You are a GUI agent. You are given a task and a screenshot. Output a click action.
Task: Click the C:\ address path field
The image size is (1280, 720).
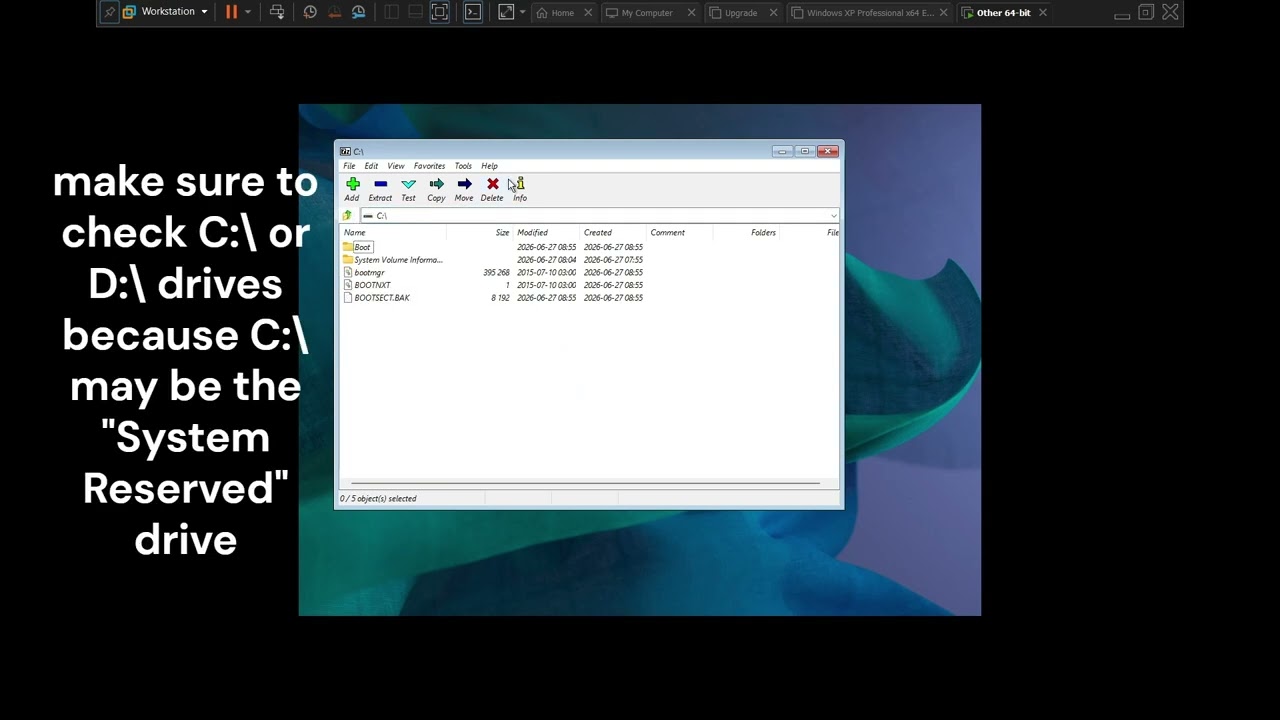click(598, 216)
